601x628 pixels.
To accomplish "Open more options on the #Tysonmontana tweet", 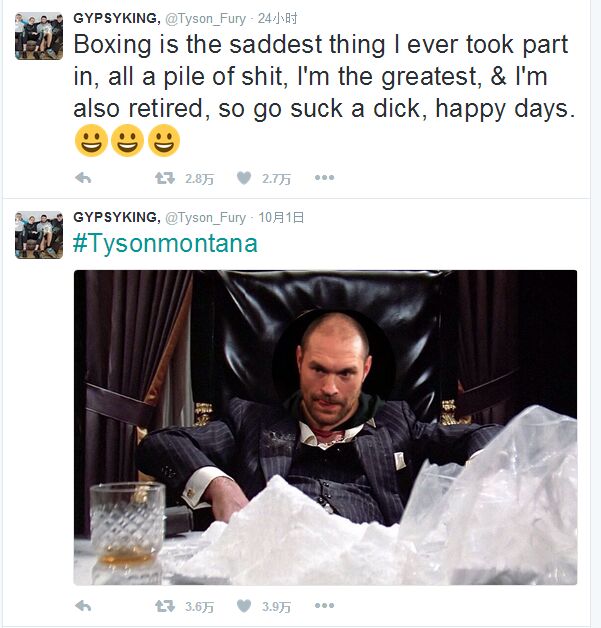I will tap(324, 606).
